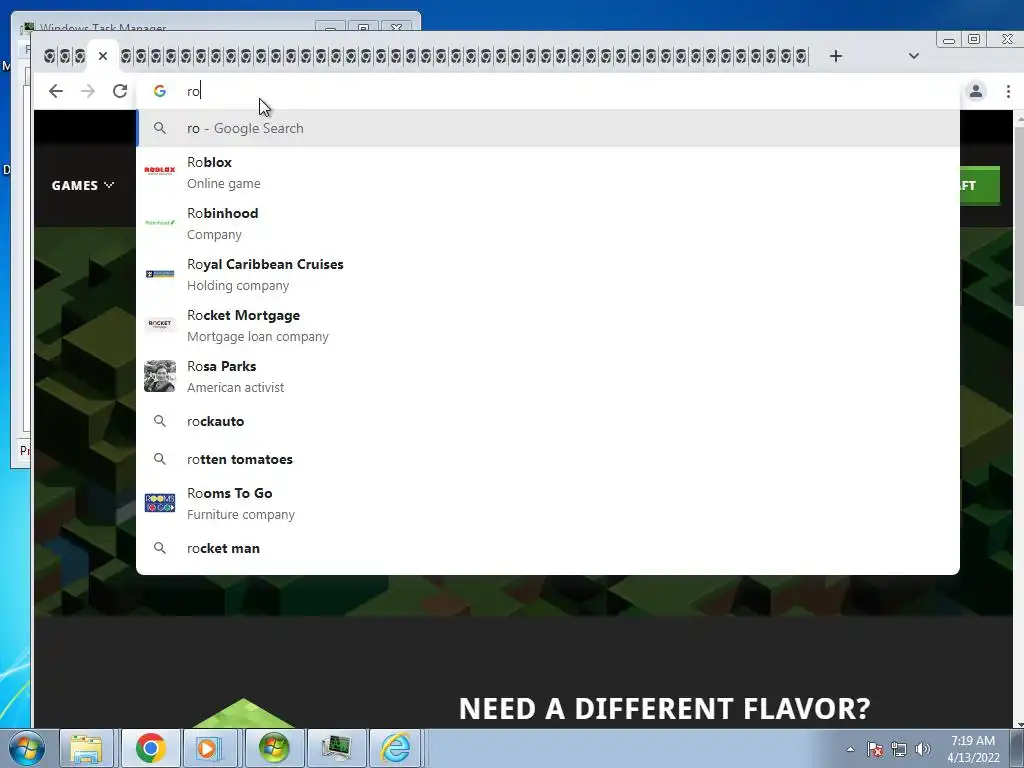Open the Windows Start menu

tap(26, 748)
